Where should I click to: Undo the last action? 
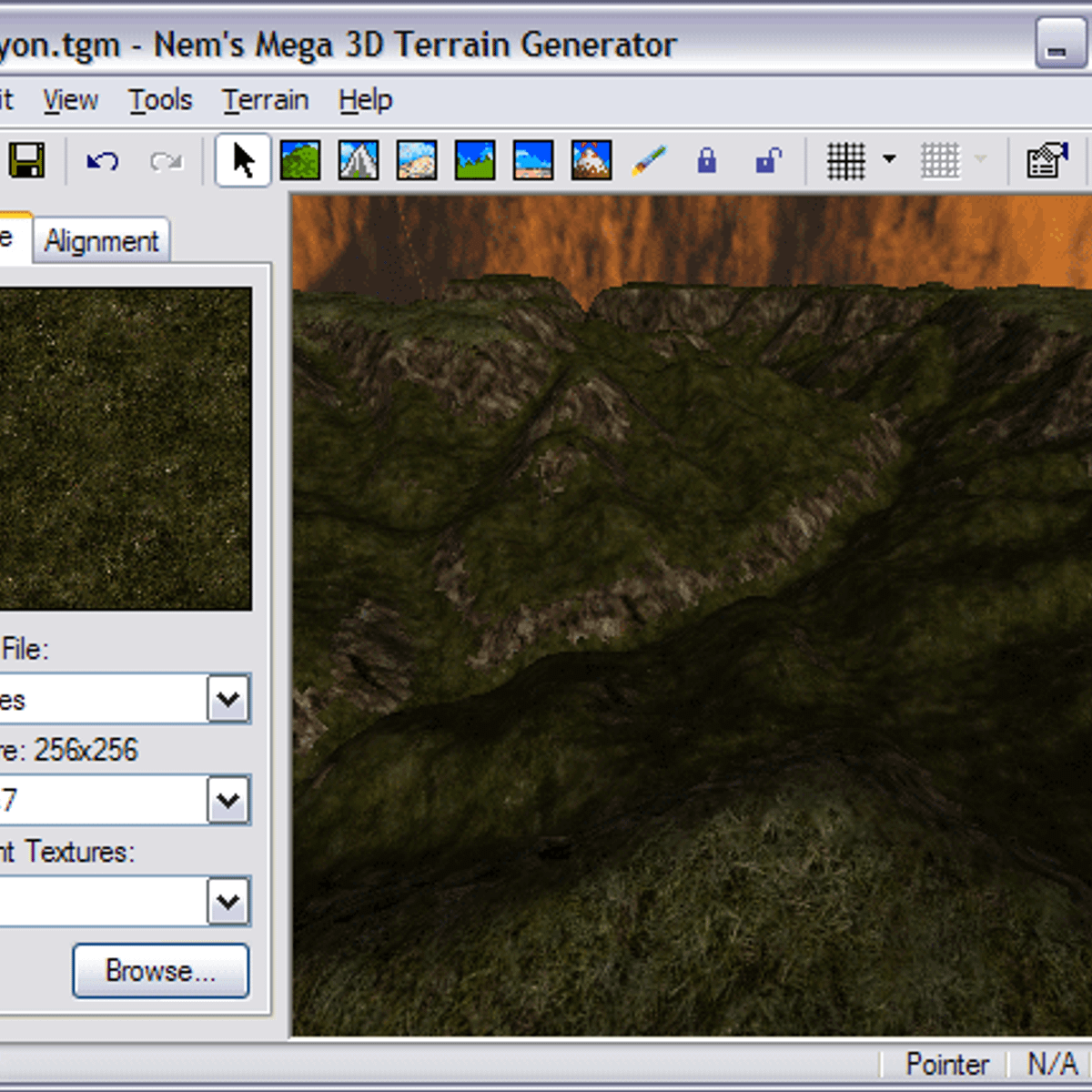tap(102, 161)
